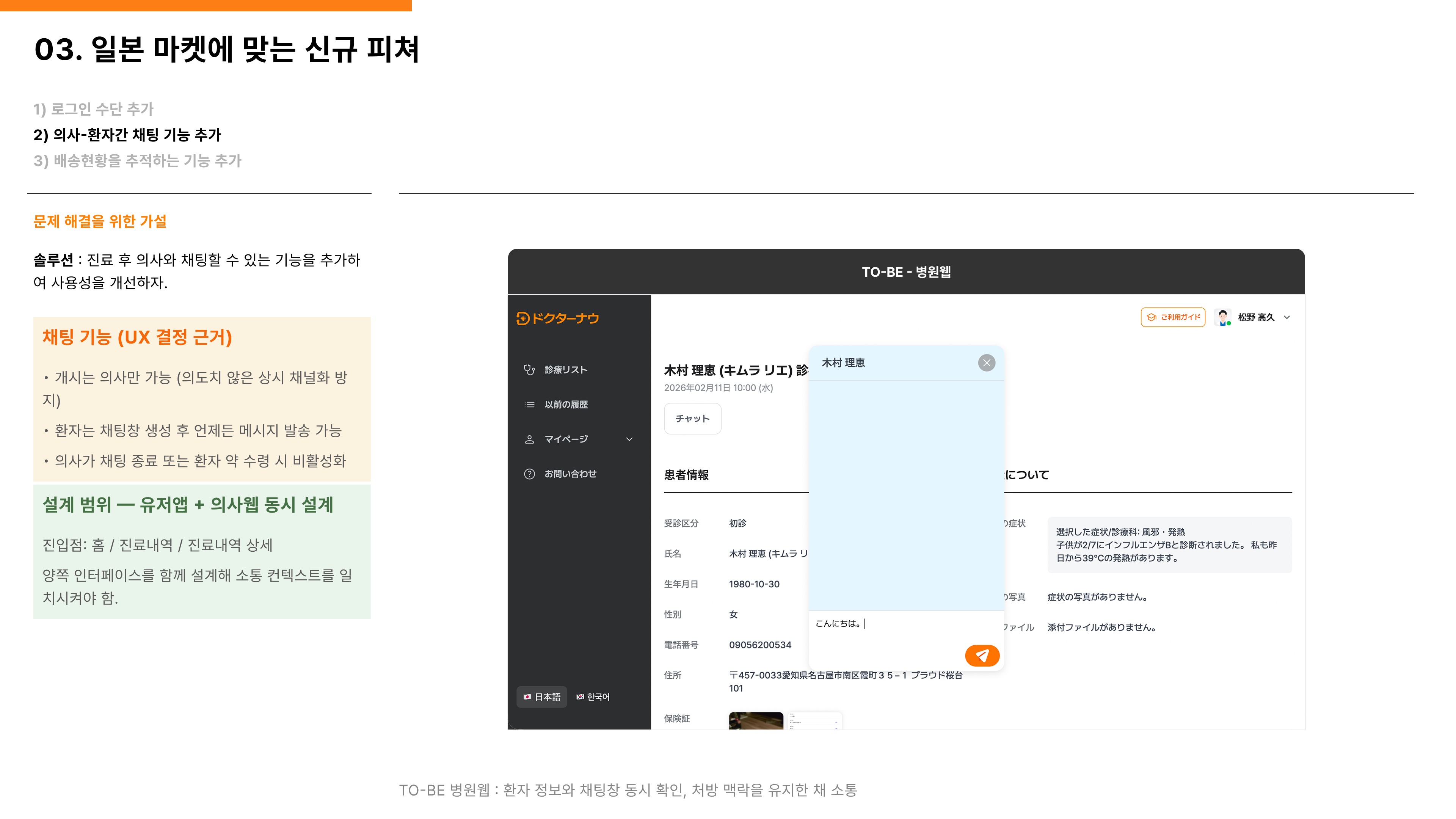This screenshot has height=819, width=1456.
Task: Switch language to 한국어
Action: [593, 697]
